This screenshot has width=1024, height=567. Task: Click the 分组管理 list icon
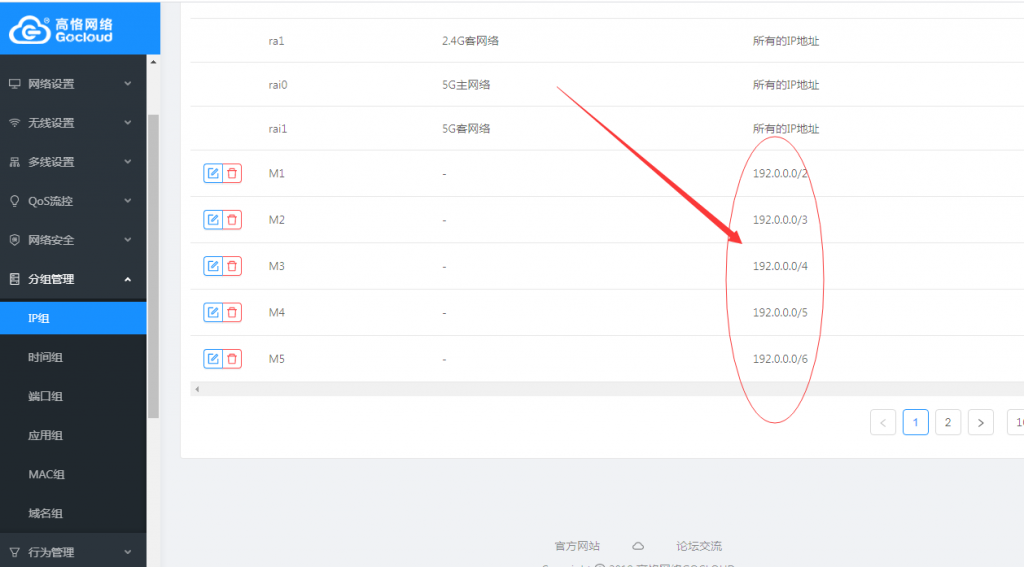pos(14,279)
